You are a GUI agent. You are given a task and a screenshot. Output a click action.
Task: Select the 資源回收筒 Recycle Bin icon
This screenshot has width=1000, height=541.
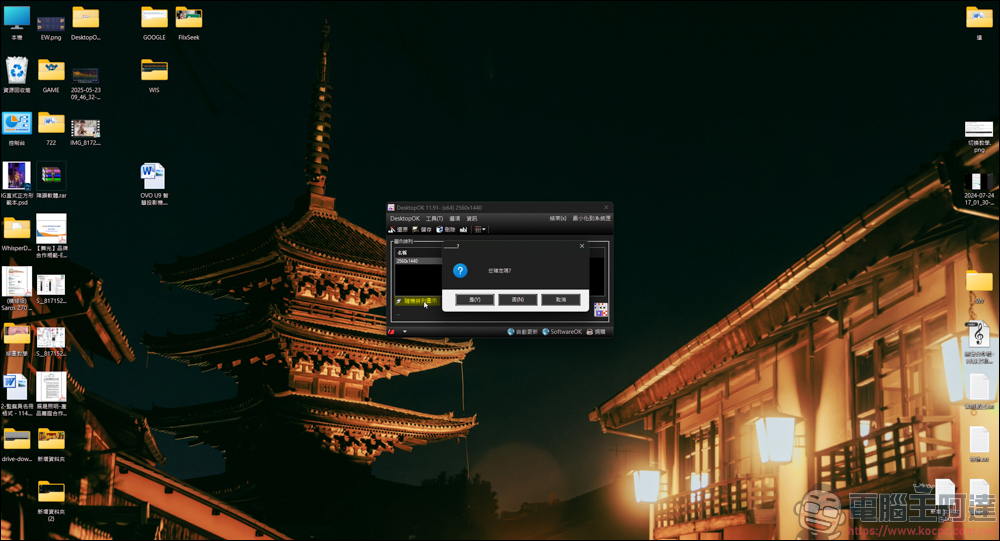pos(17,75)
